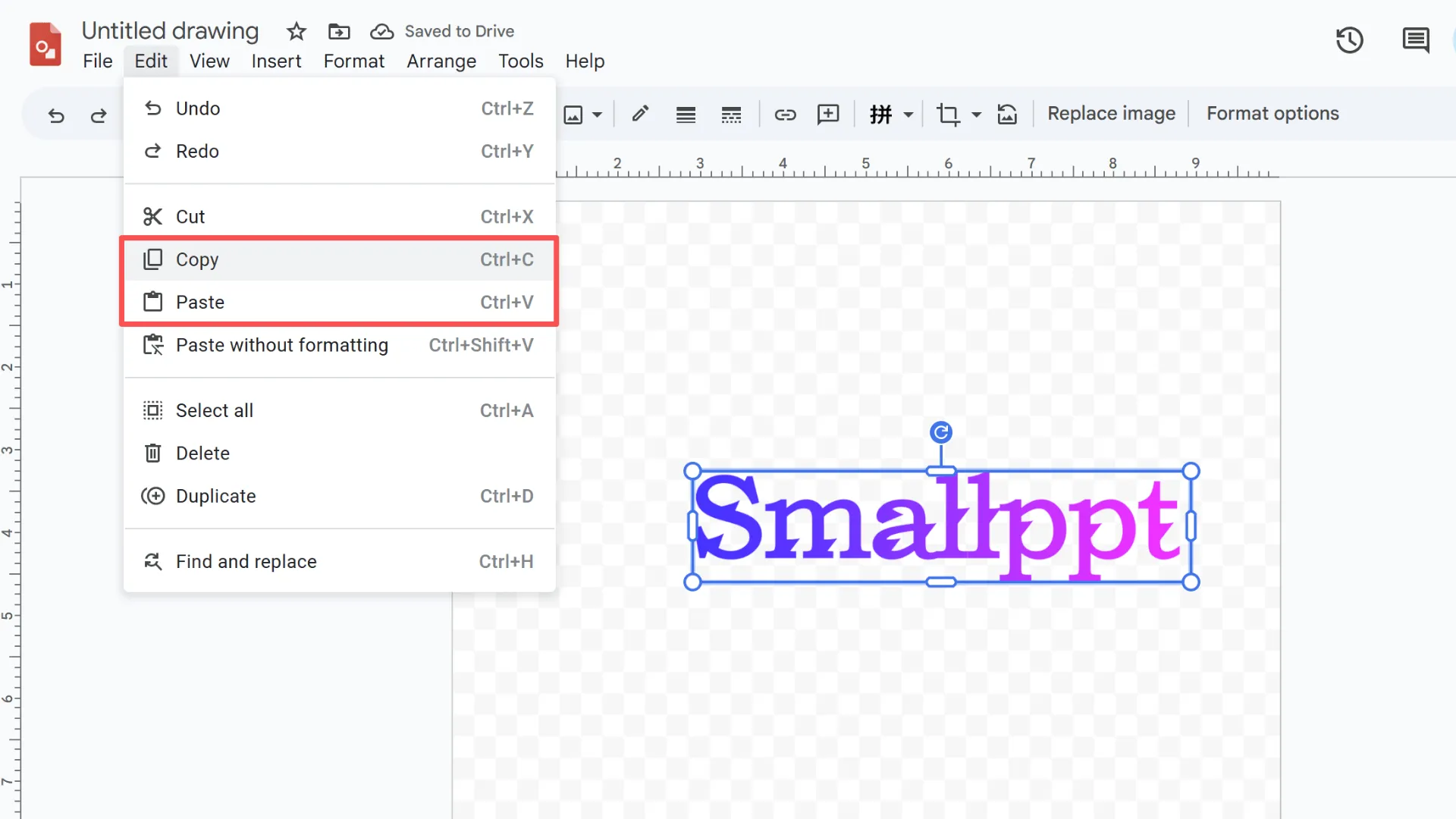Screen dimensions: 1456x819
Task: Choose Paste from the Edit menu
Action: (339, 302)
